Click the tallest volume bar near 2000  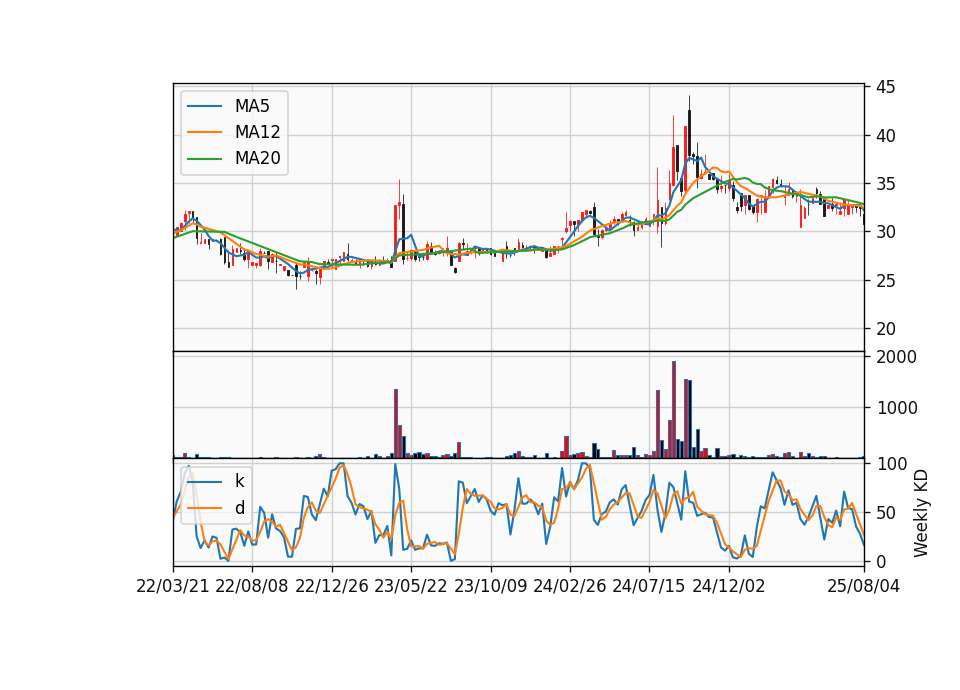674,410
